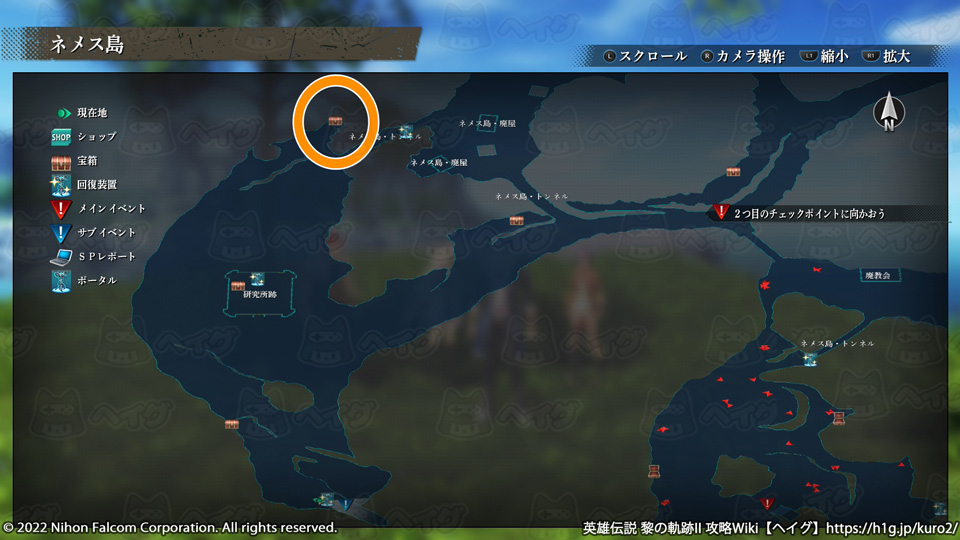
Task: Click the treasure chest in the northeast channel
Action: coord(733,173)
